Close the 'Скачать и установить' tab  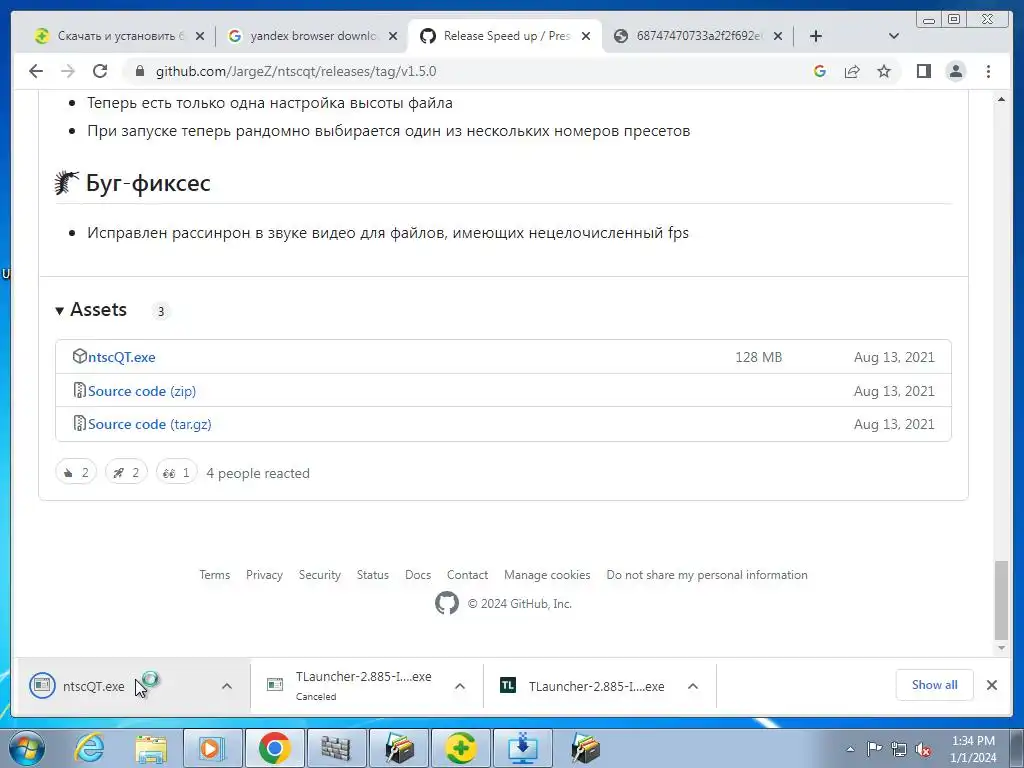[x=200, y=36]
